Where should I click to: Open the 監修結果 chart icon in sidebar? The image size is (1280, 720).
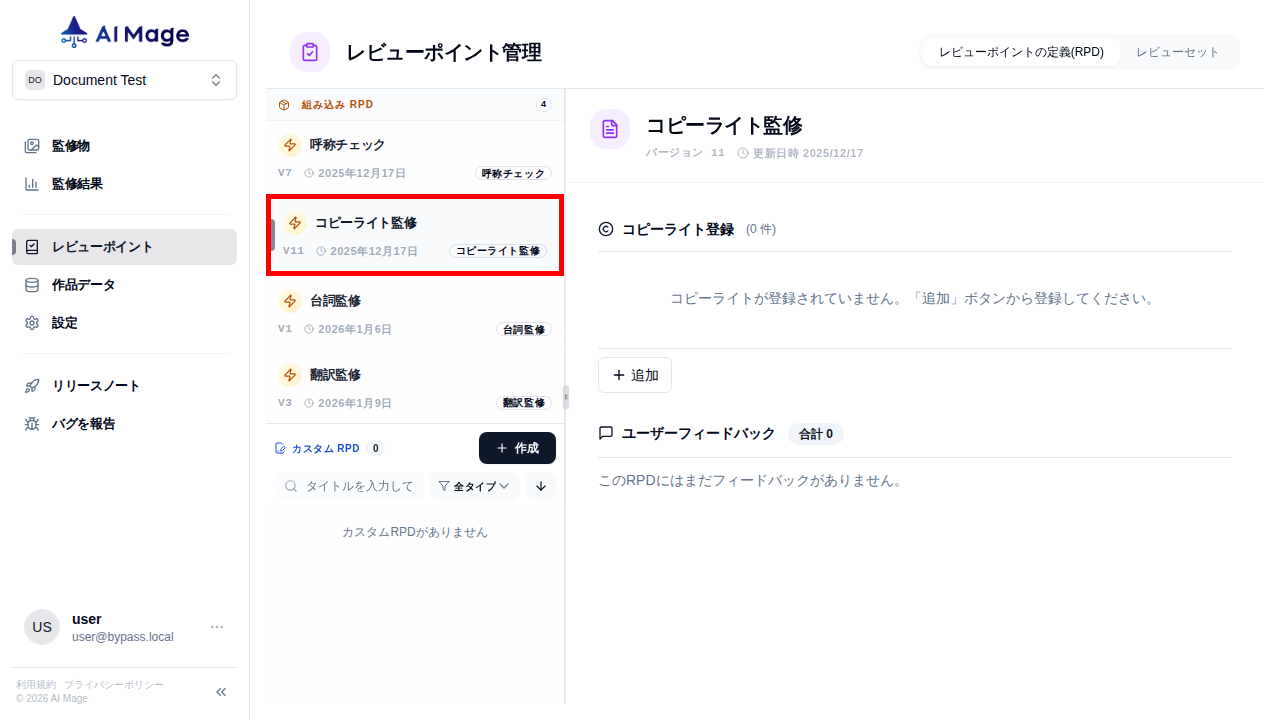(x=31, y=183)
